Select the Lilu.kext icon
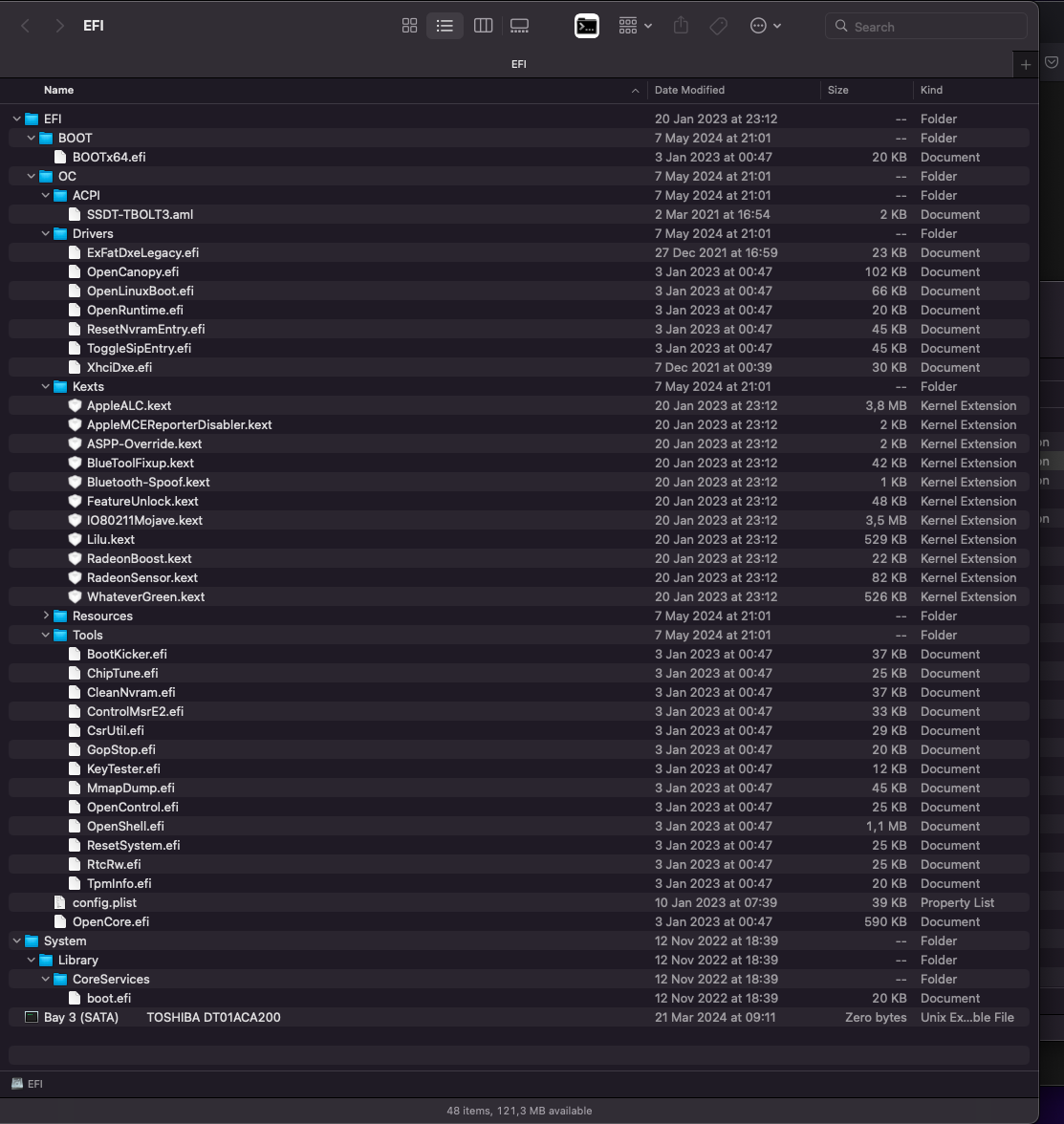 coord(75,539)
